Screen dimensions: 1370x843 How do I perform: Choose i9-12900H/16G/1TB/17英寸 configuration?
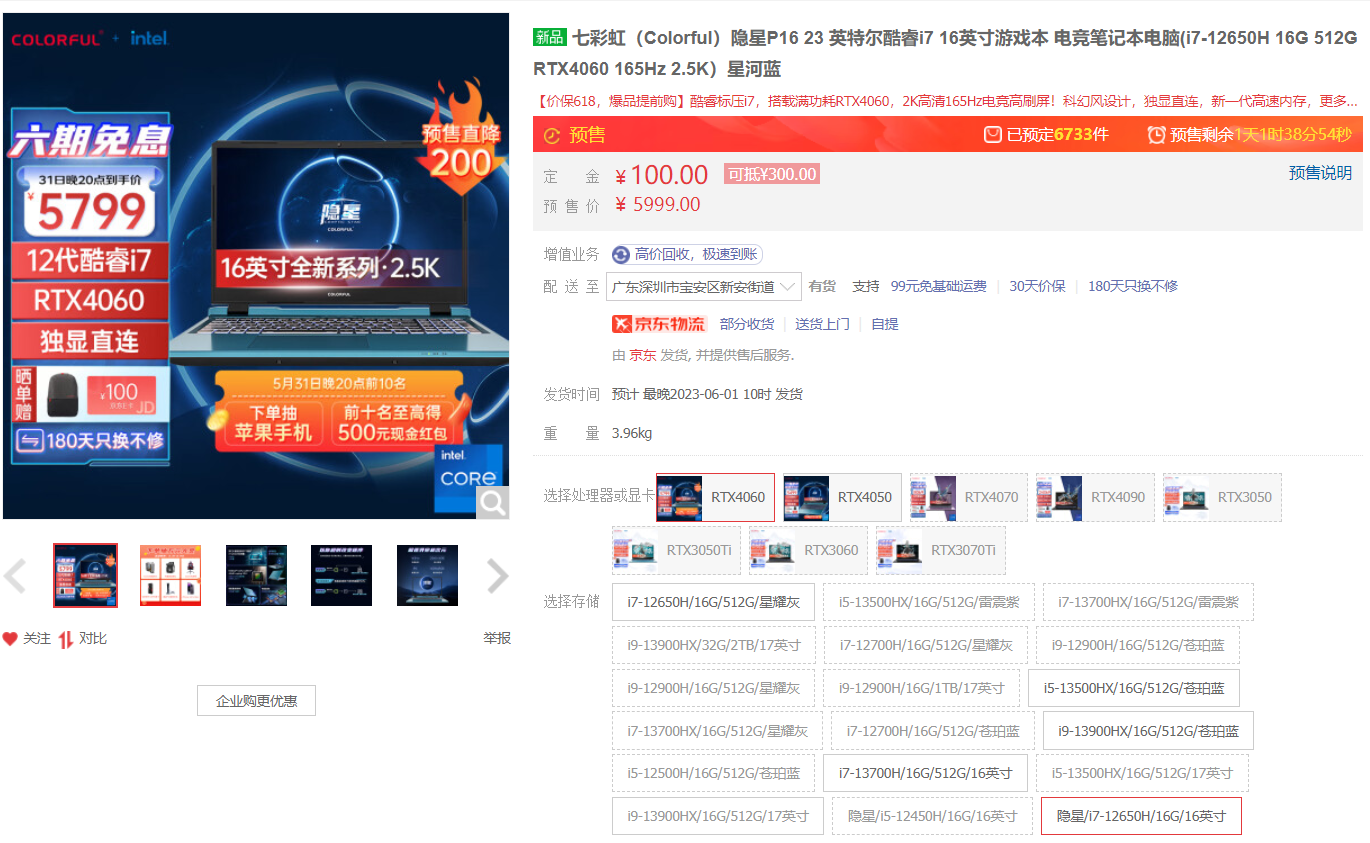pyautogui.click(x=921, y=688)
